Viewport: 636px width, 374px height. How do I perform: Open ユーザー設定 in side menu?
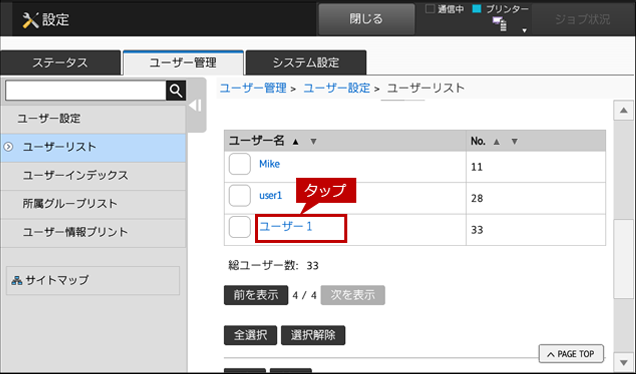coord(93,119)
